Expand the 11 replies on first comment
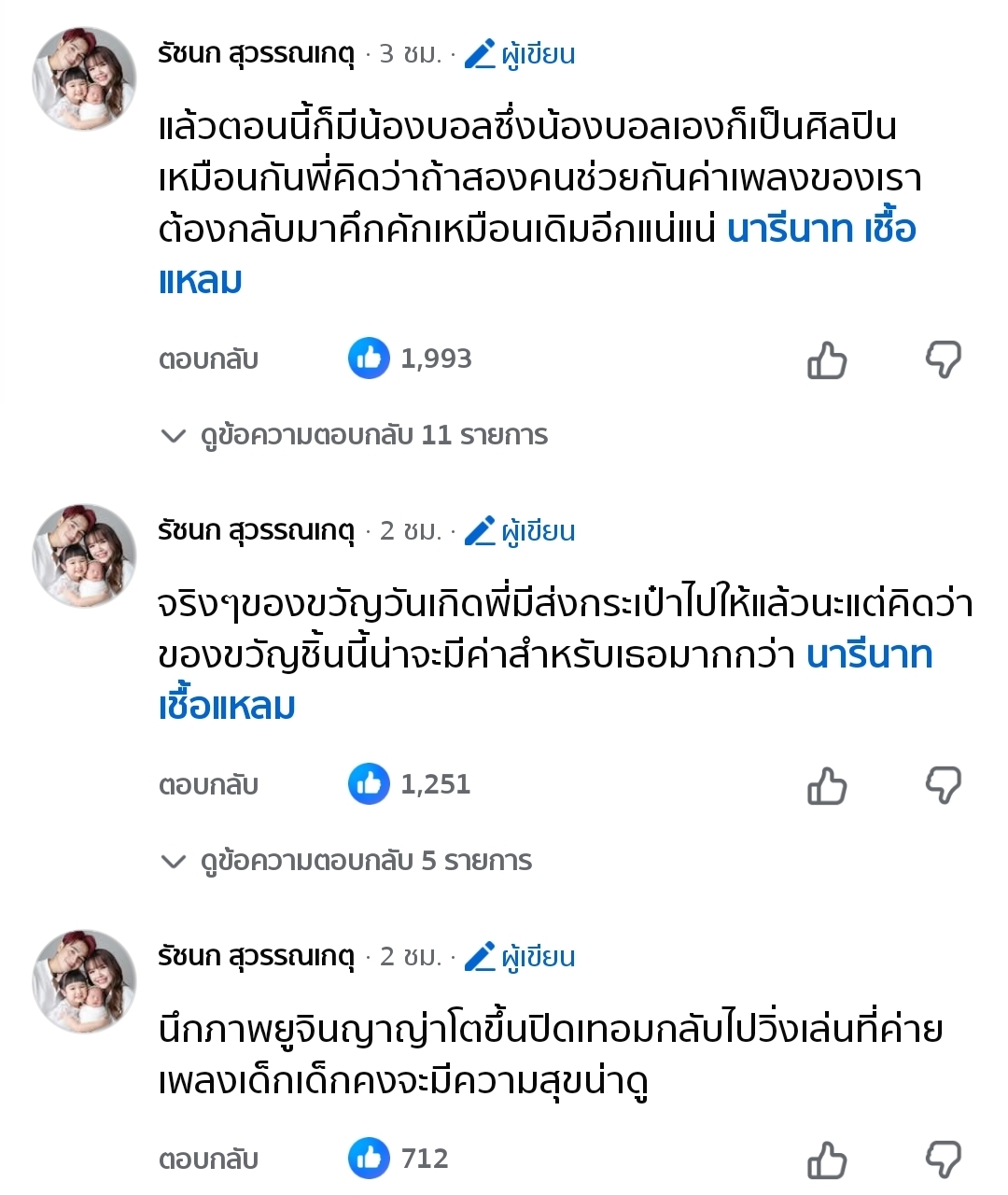Screen dimensions: 1008x1195 point(355,435)
